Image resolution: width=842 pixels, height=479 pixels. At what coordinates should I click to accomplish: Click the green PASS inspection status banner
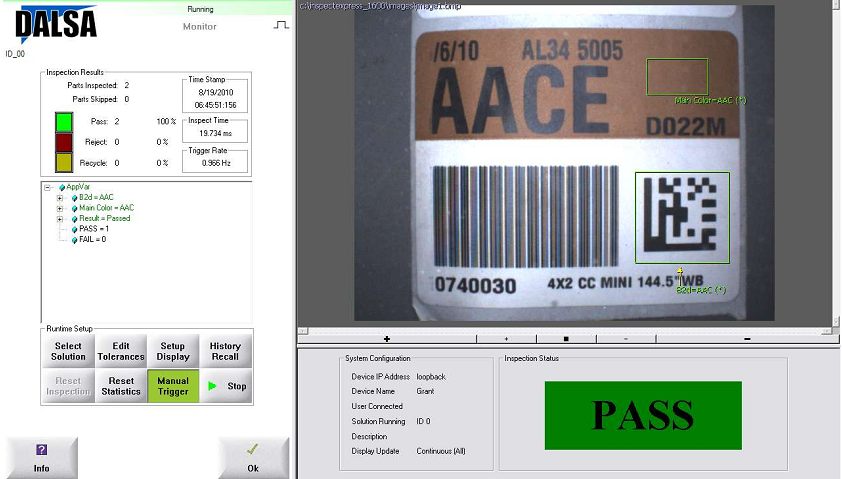pos(643,415)
